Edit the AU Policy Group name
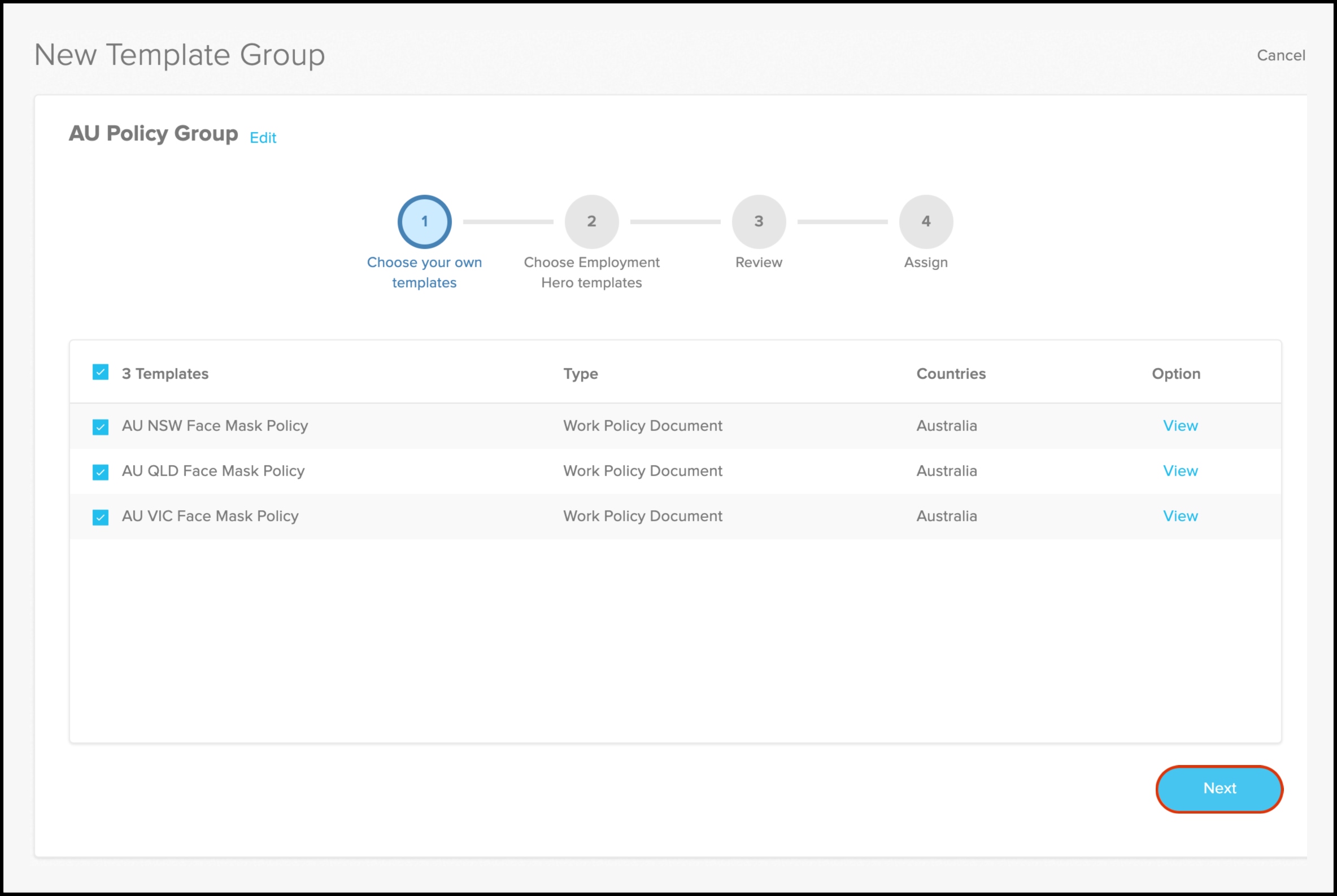Image resolution: width=1337 pixels, height=896 pixels. tap(263, 138)
